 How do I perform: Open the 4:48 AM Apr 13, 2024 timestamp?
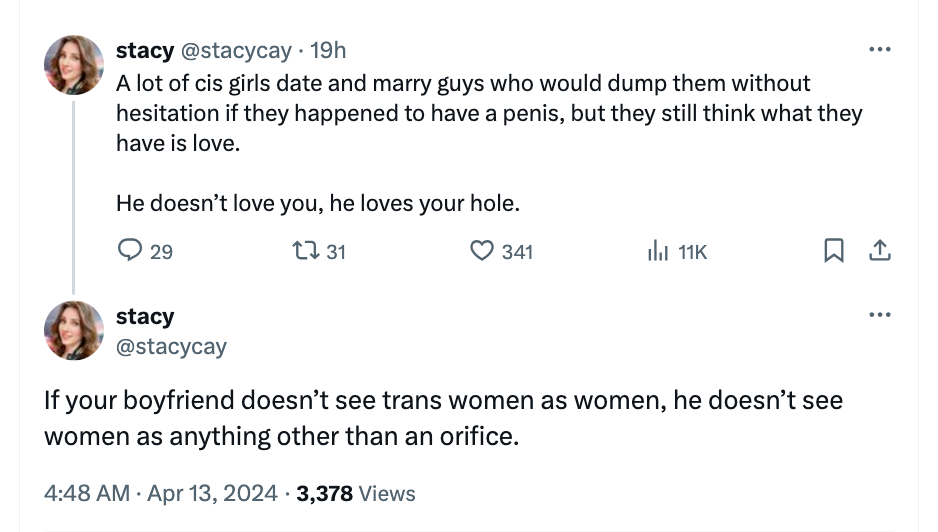[x=159, y=493]
